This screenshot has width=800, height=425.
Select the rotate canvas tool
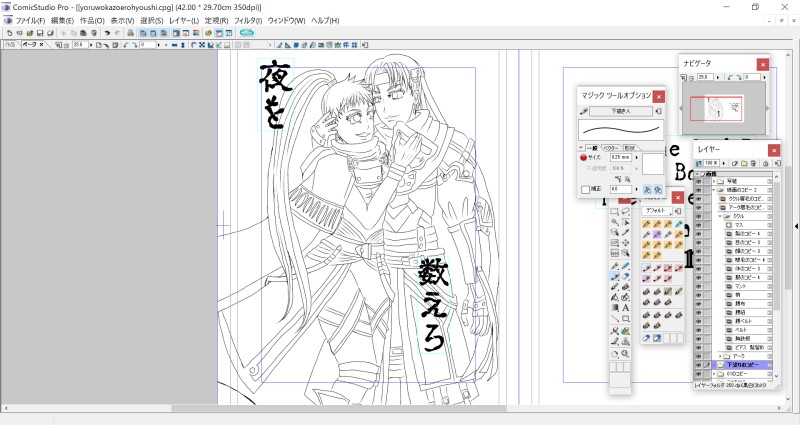pos(615,354)
